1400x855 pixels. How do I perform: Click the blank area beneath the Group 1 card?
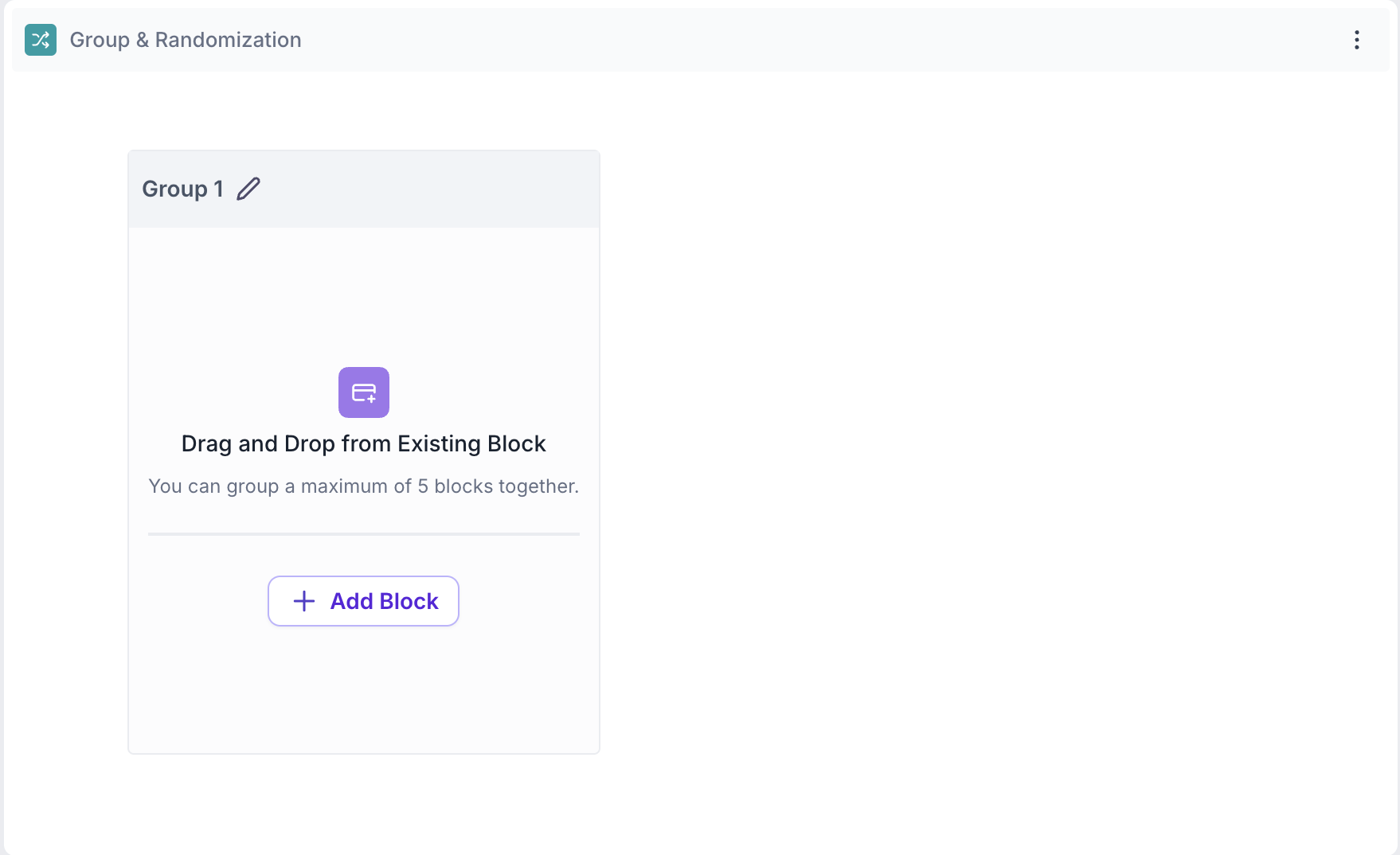click(x=363, y=804)
